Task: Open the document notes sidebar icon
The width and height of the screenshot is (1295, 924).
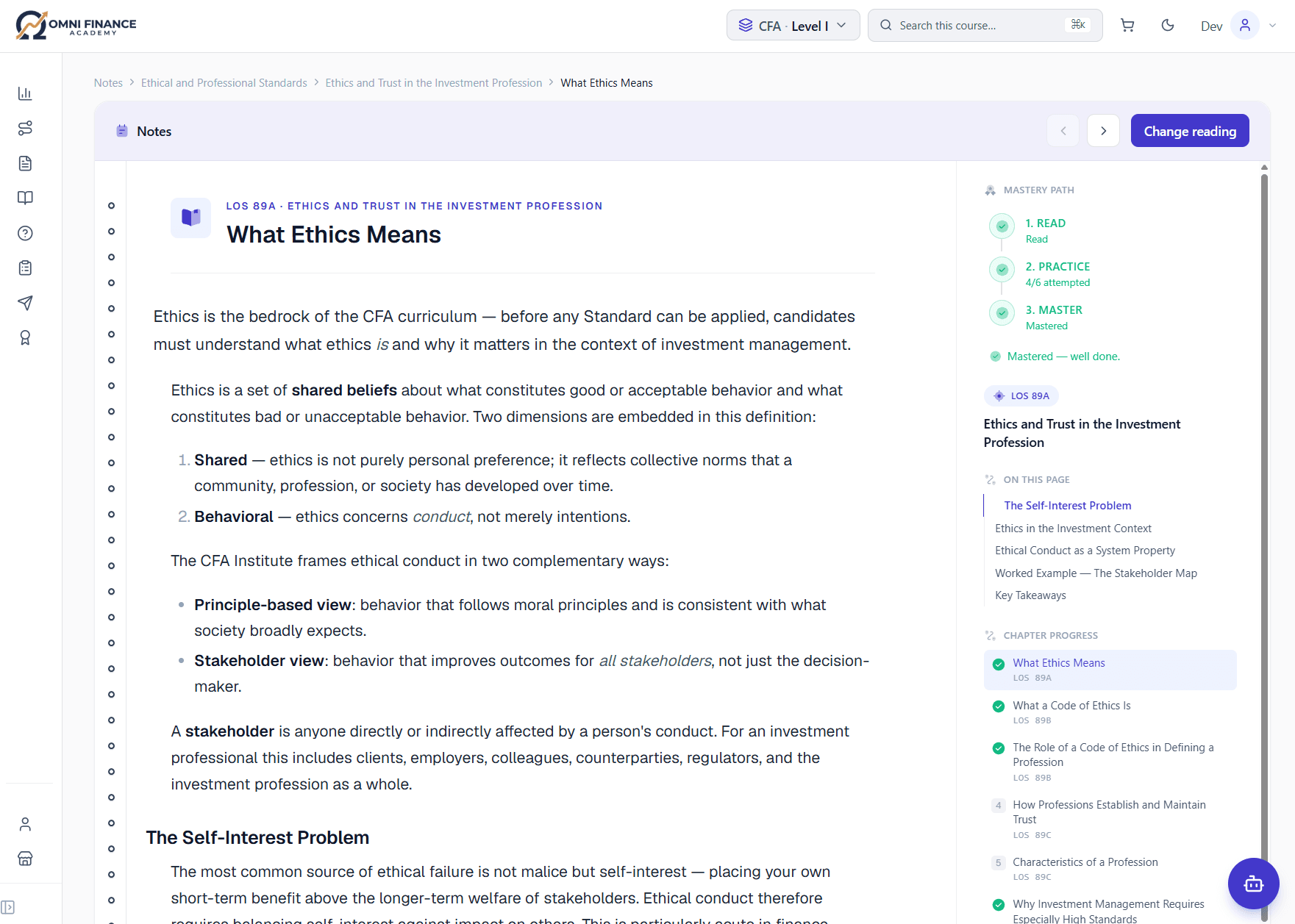Action: pos(25,163)
